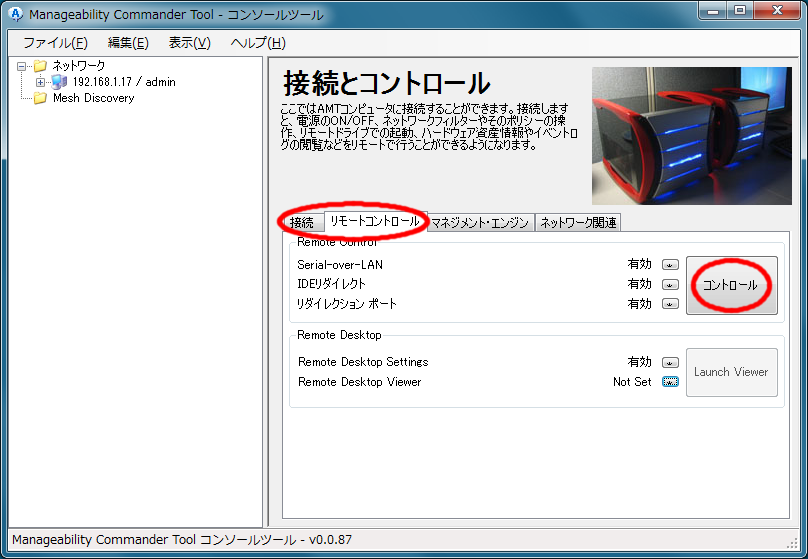Open the Serial-over-LAN setting dropdown button

pos(670,265)
